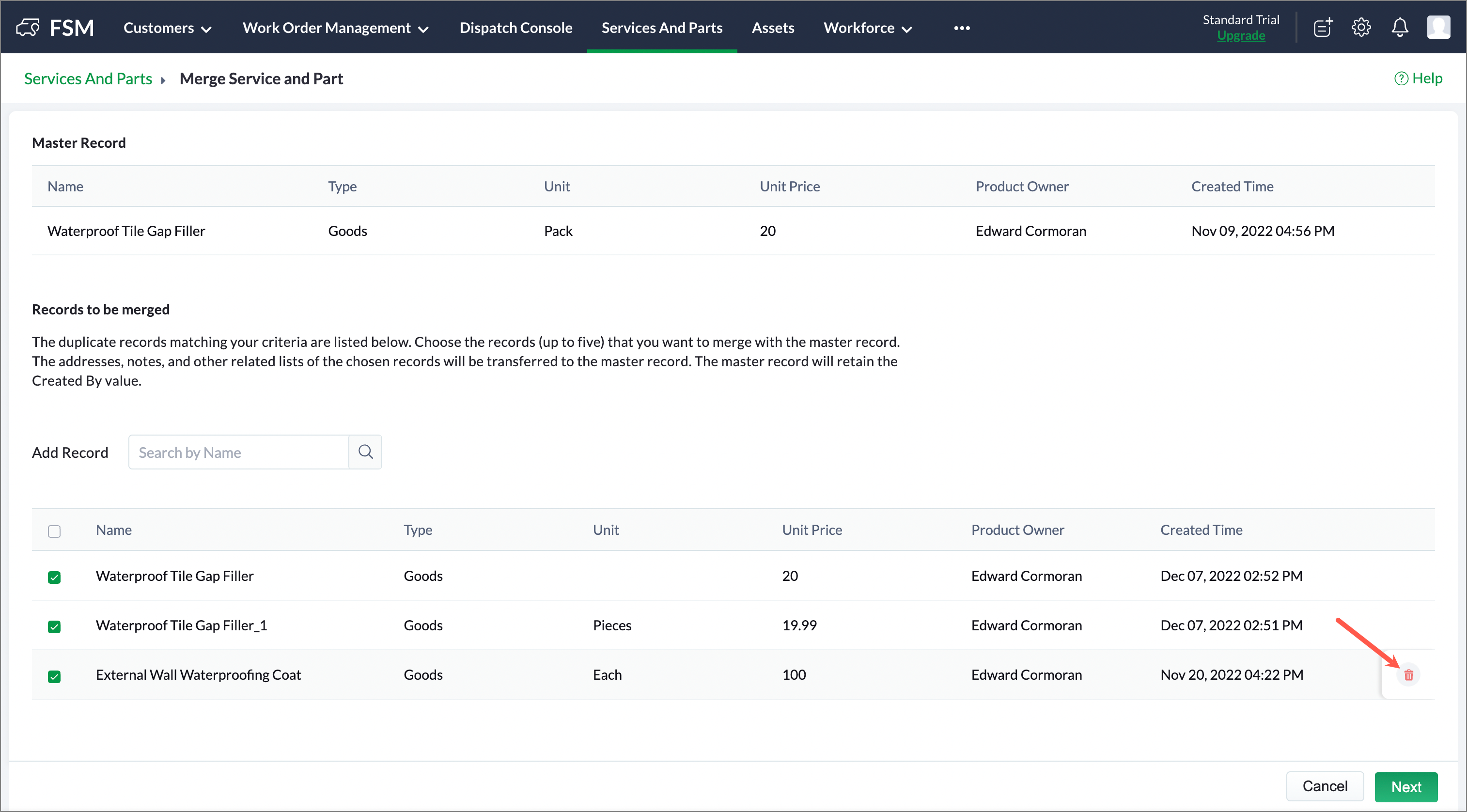The height and width of the screenshot is (812, 1467).
Task: Toggle the select-all records checkbox
Action: point(54,531)
